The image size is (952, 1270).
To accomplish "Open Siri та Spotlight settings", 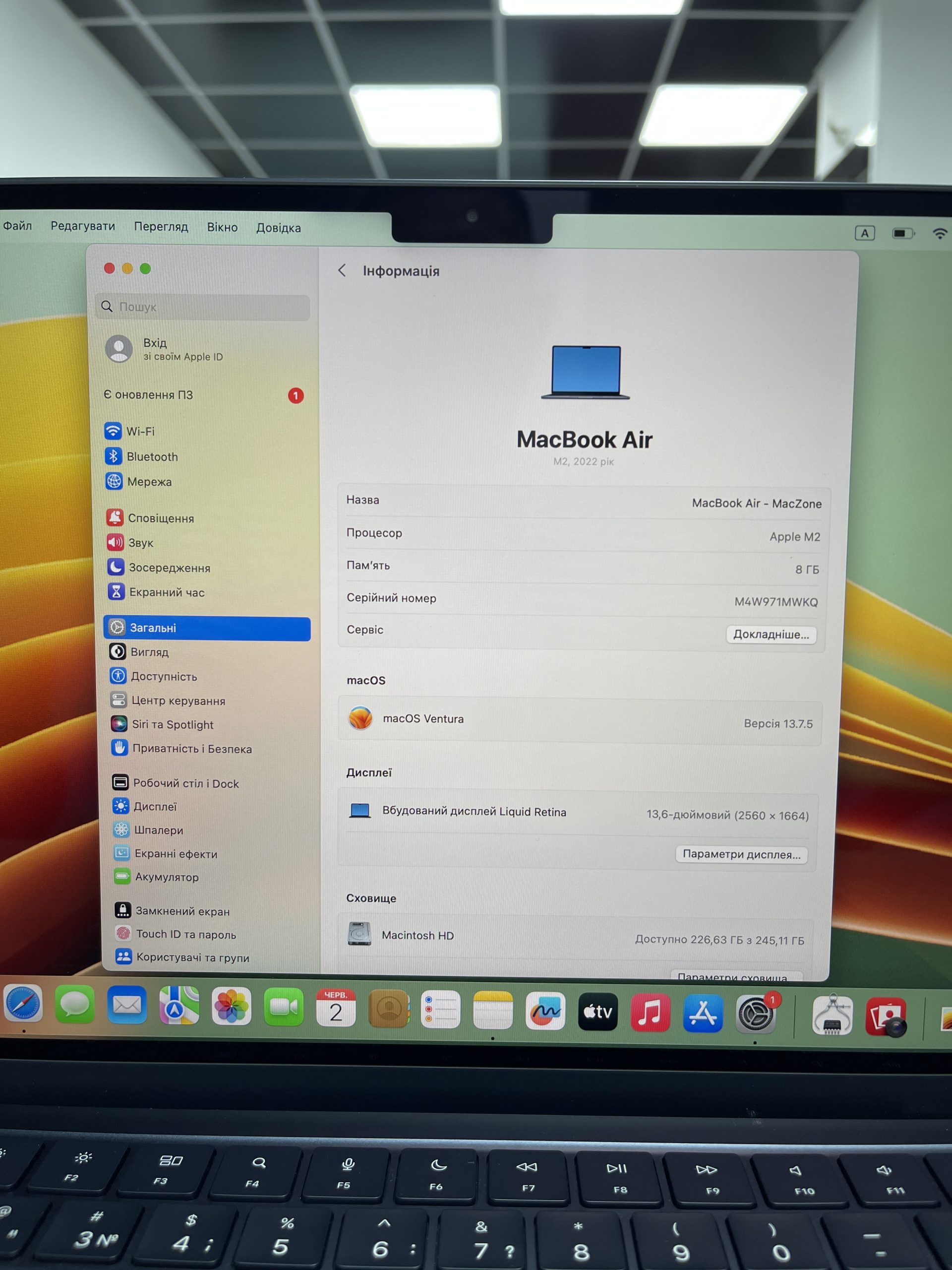I will (163, 724).
